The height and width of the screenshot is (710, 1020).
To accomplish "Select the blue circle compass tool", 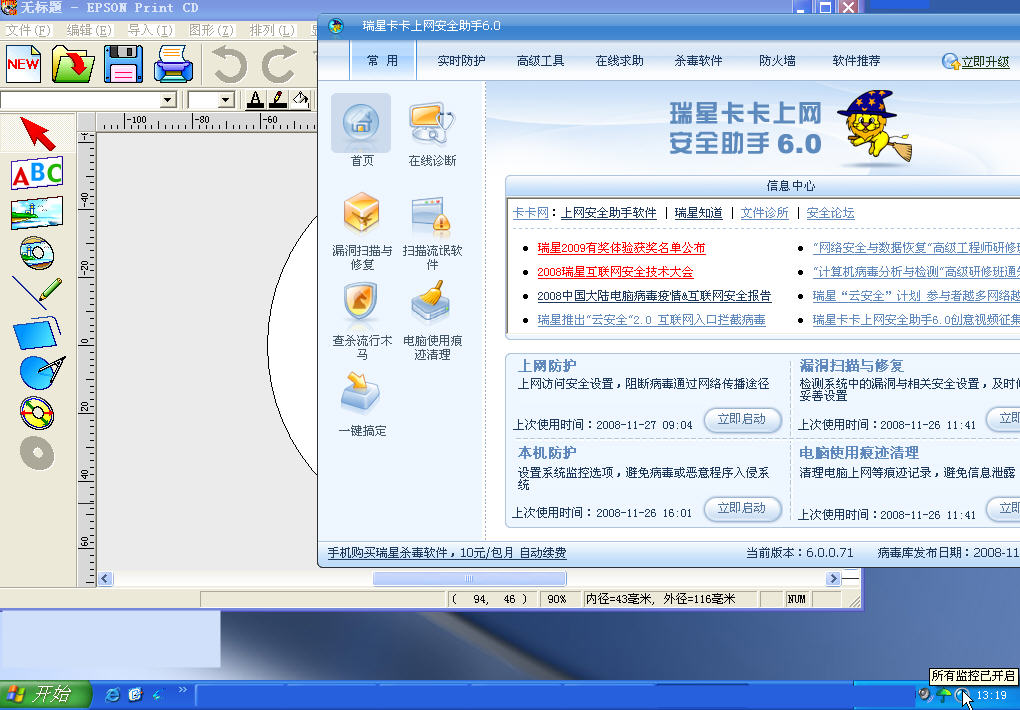I will coord(42,372).
